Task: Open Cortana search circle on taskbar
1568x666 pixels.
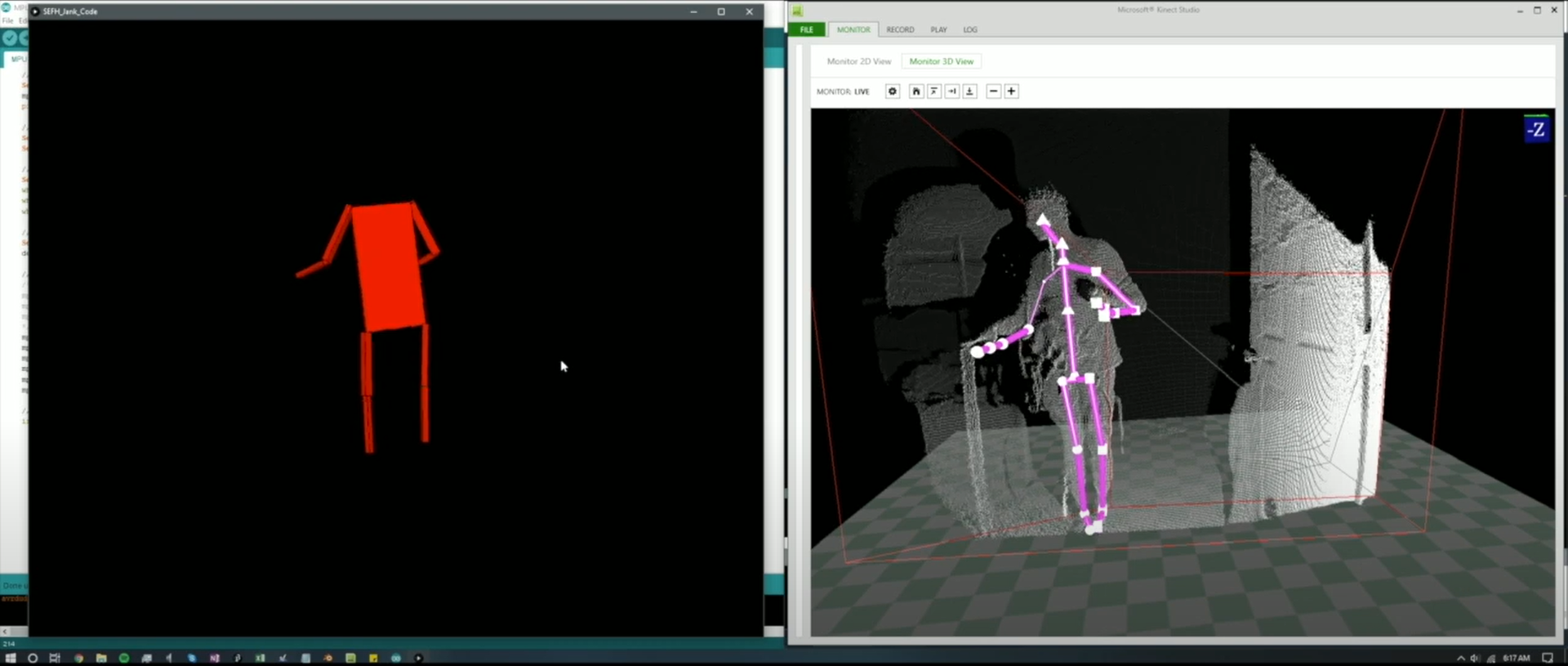Action: pyautogui.click(x=33, y=658)
